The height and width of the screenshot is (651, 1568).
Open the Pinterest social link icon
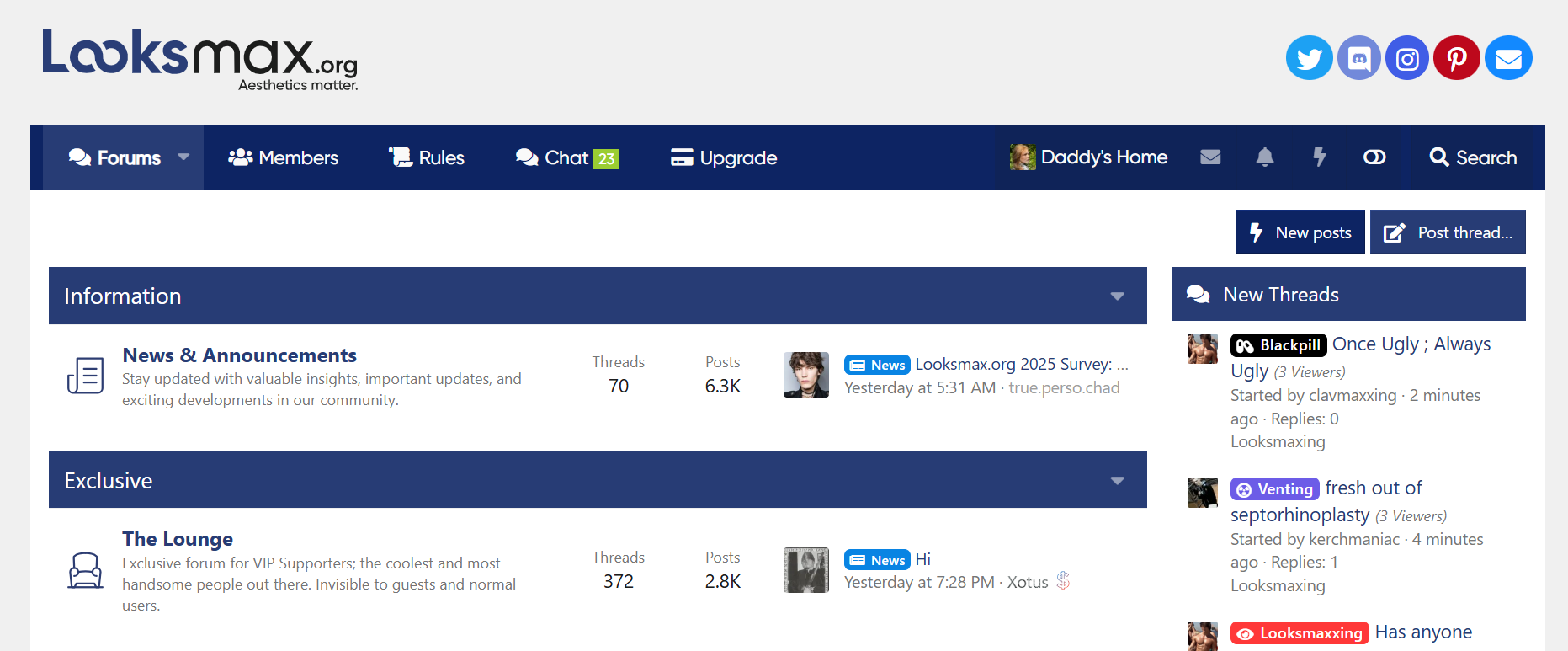1457,58
